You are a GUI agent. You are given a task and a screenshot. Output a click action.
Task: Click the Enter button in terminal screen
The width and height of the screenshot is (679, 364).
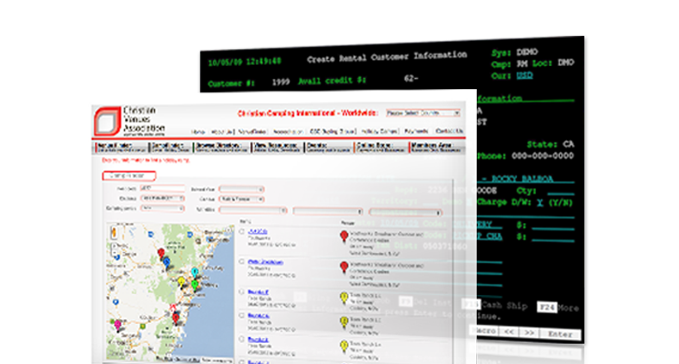pos(560,334)
